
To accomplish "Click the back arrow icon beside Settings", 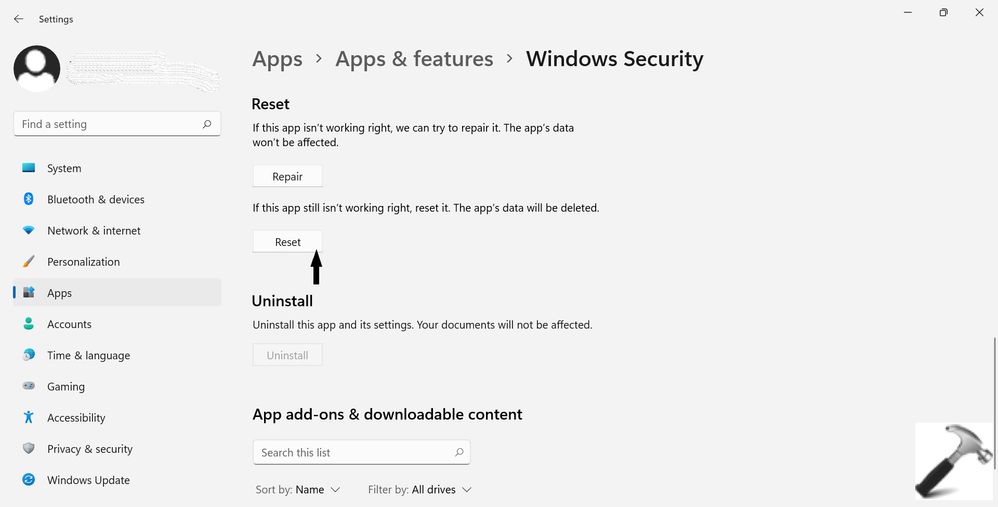I will pyautogui.click(x=18, y=19).
